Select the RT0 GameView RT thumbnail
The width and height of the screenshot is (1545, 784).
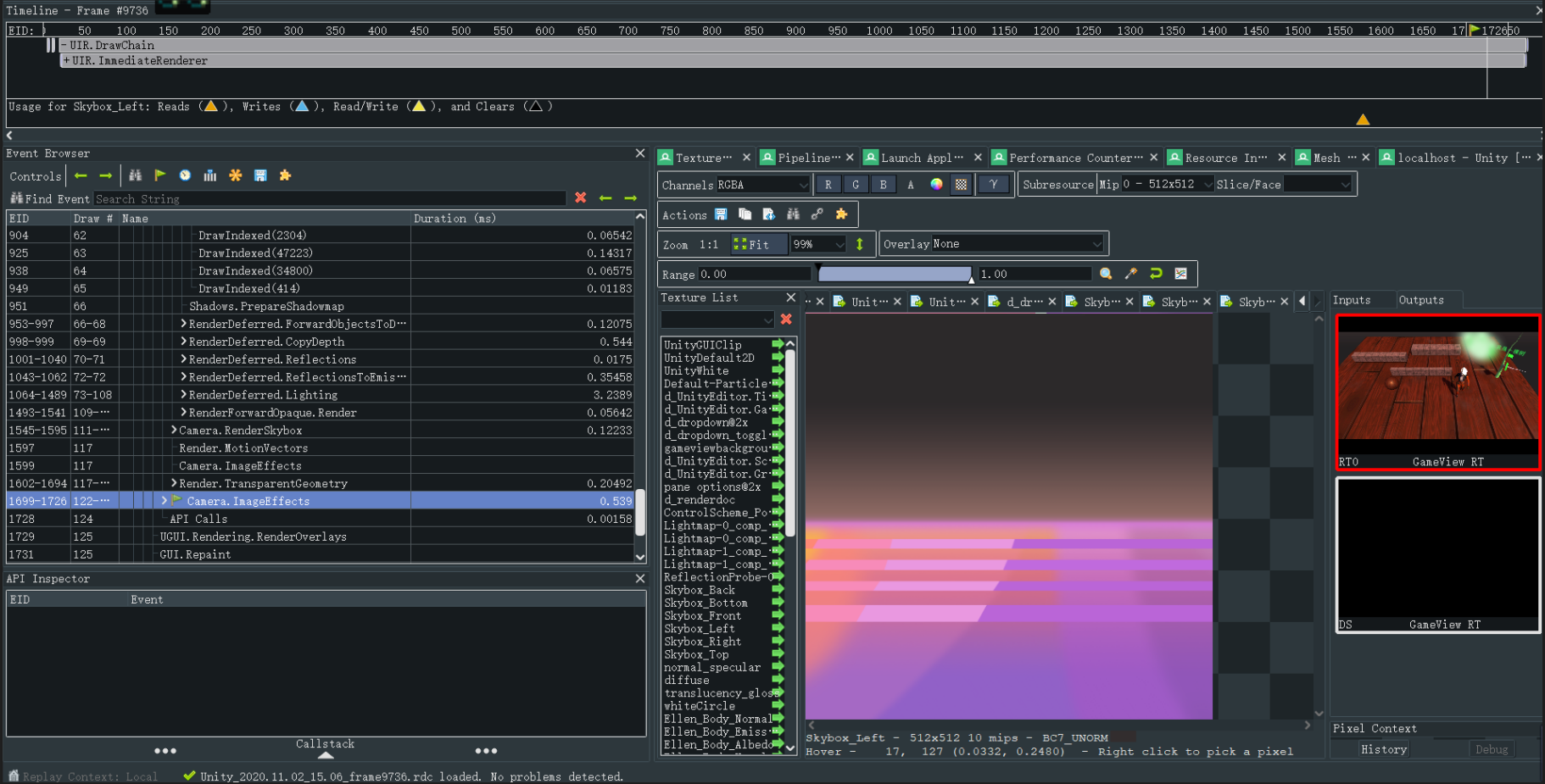pos(1438,392)
